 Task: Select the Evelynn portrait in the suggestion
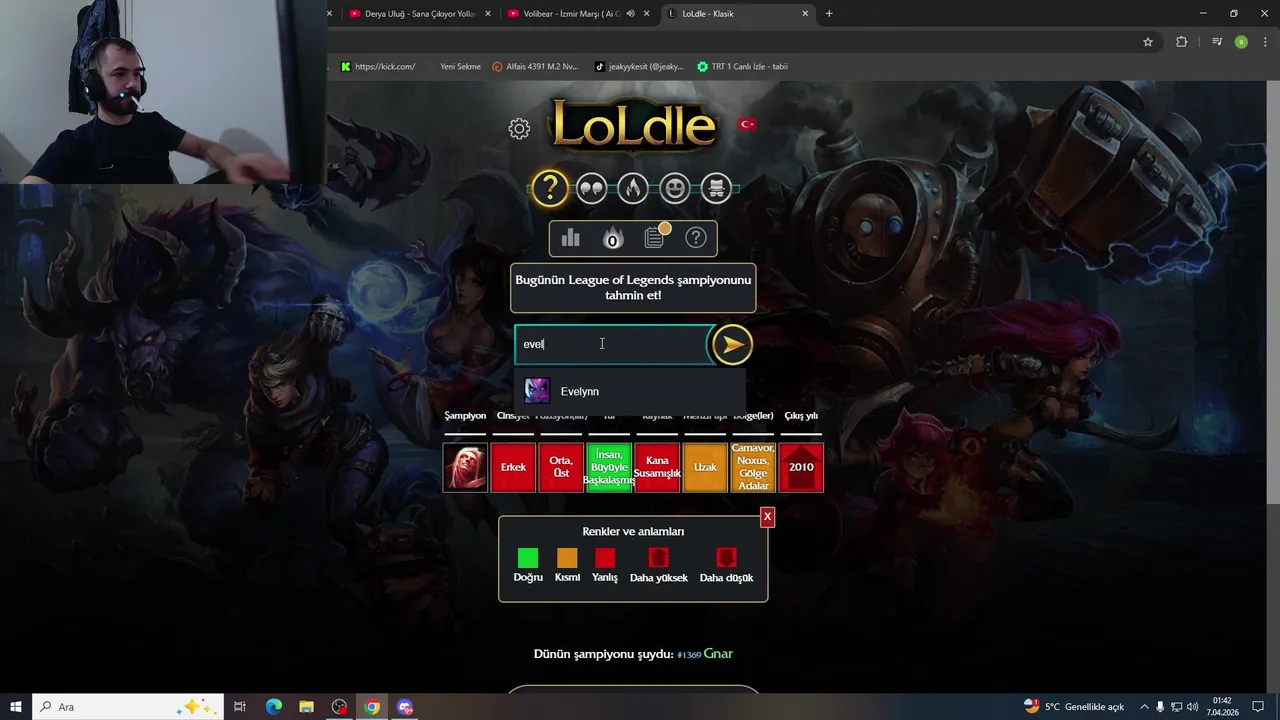click(537, 391)
